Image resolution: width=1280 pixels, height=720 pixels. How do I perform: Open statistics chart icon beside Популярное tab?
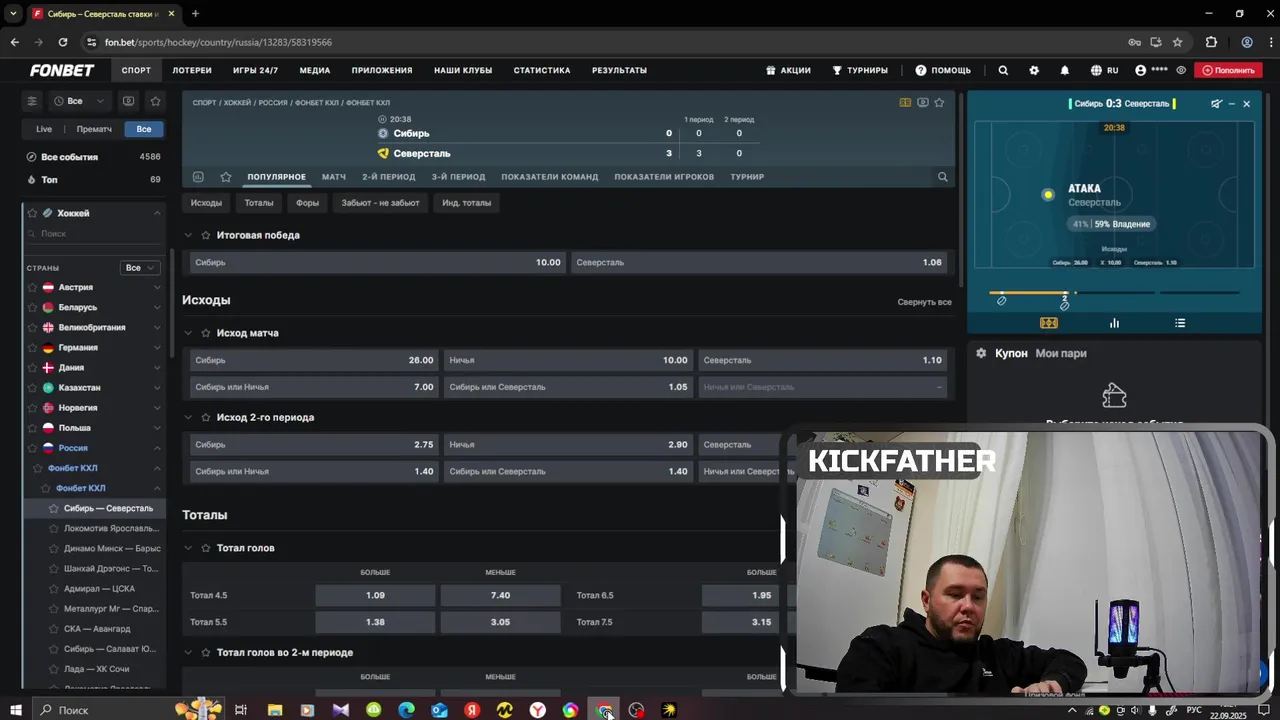[x=198, y=177]
